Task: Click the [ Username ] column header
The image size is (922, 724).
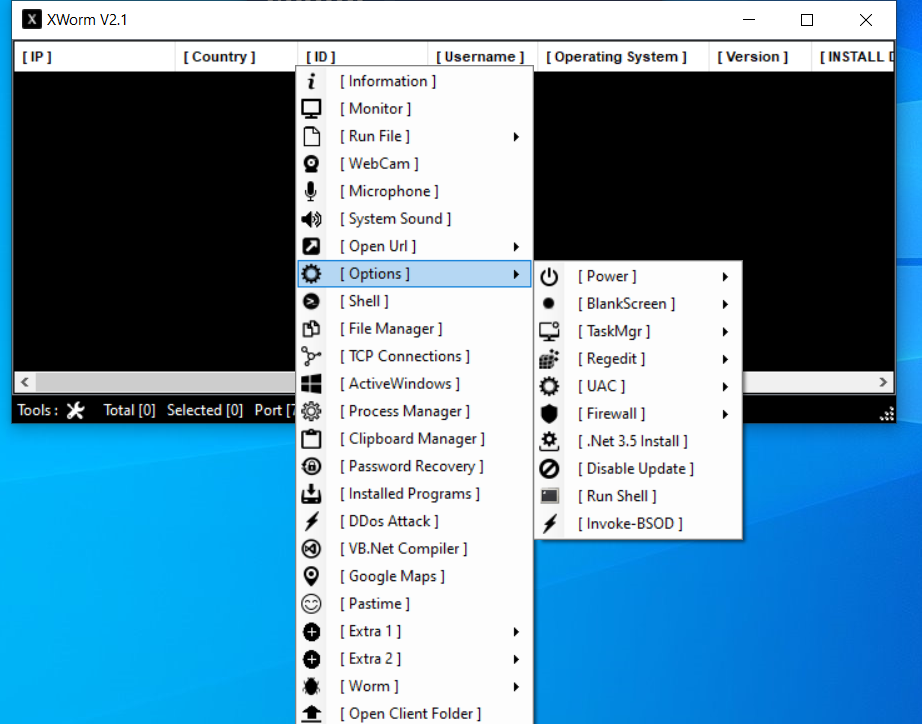Action: 482,57
